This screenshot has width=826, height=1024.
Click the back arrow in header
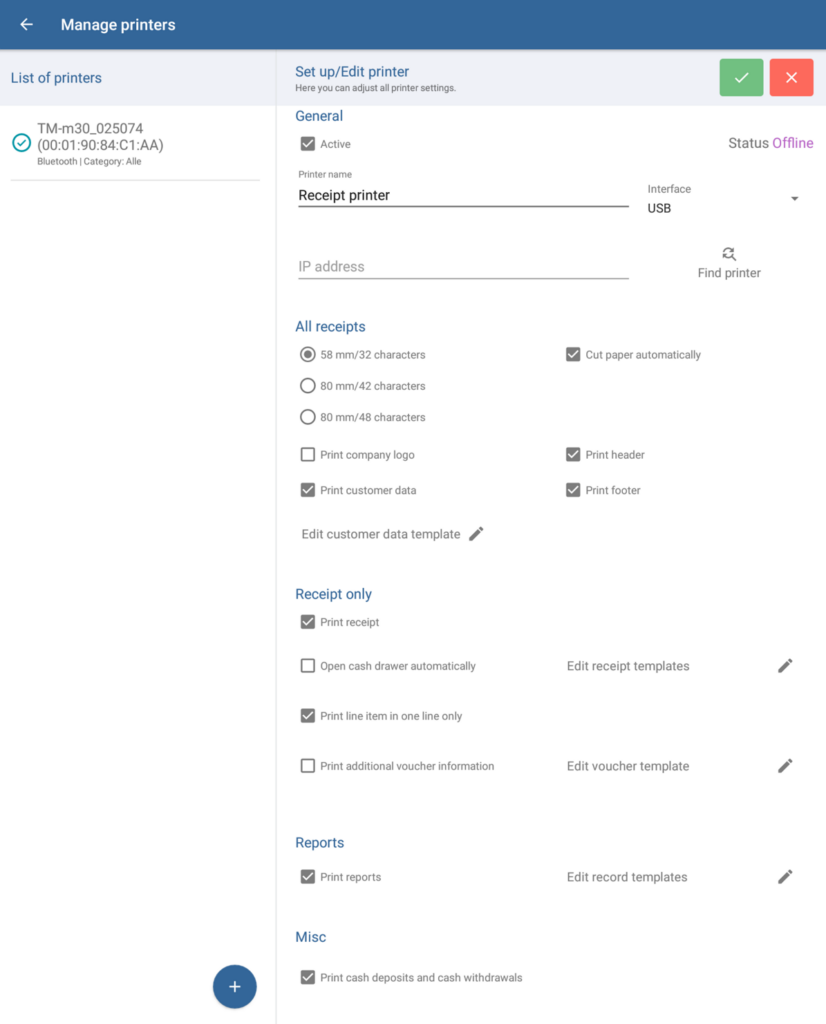tap(27, 25)
